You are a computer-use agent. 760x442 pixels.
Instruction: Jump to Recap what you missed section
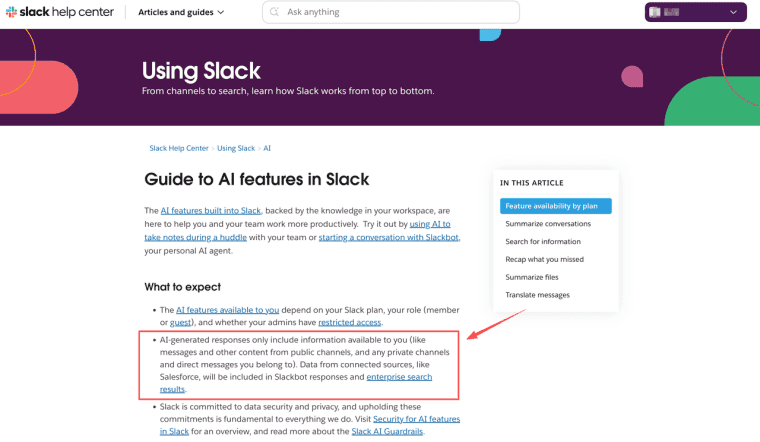pos(544,259)
